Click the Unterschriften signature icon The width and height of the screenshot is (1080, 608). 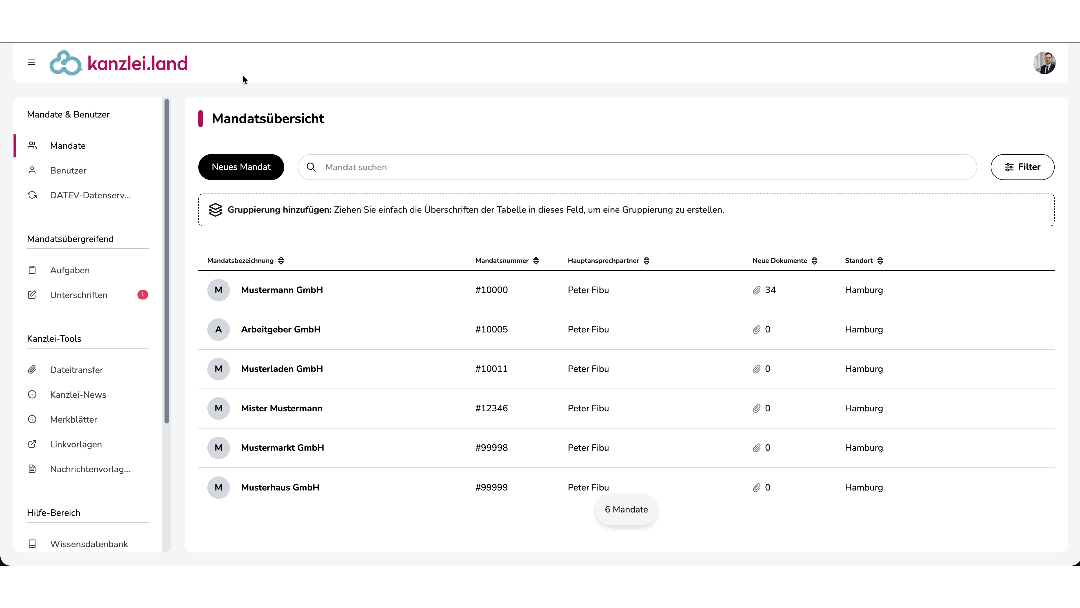pyautogui.click(x=32, y=295)
